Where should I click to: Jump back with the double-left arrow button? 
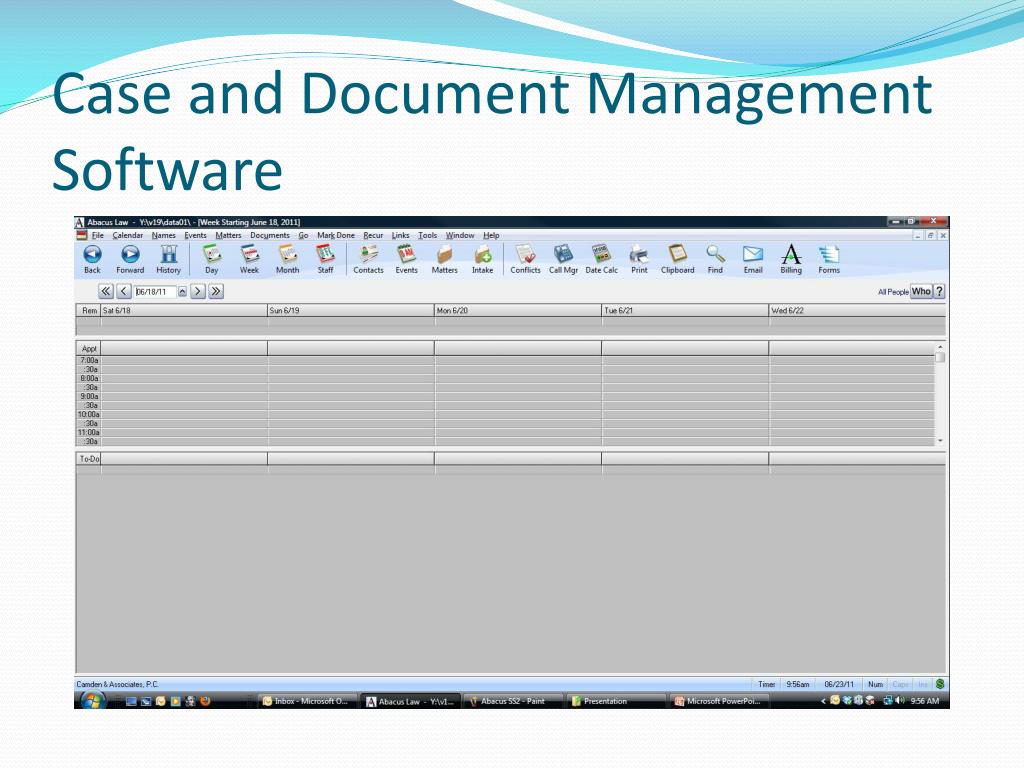pos(106,291)
